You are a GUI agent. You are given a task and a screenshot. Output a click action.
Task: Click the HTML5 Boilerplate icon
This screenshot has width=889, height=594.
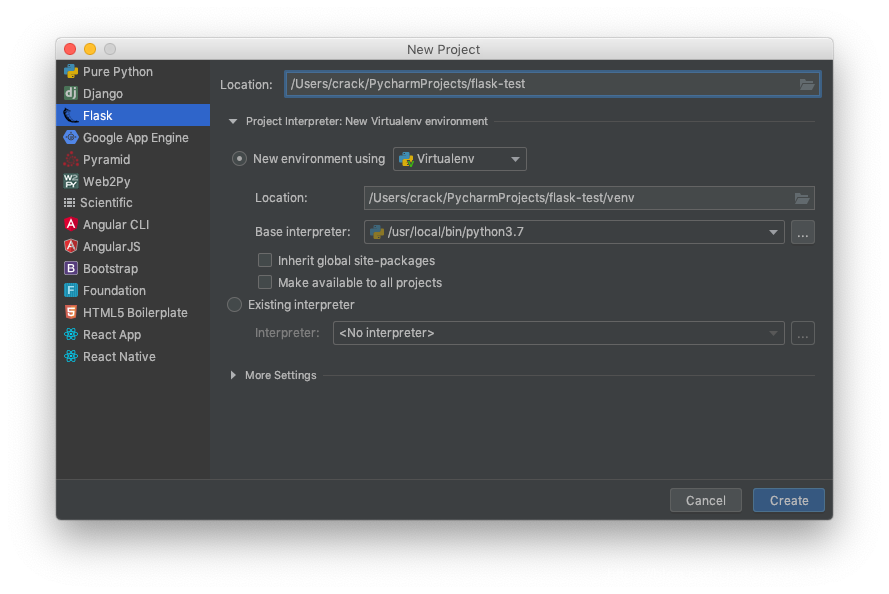coord(71,312)
